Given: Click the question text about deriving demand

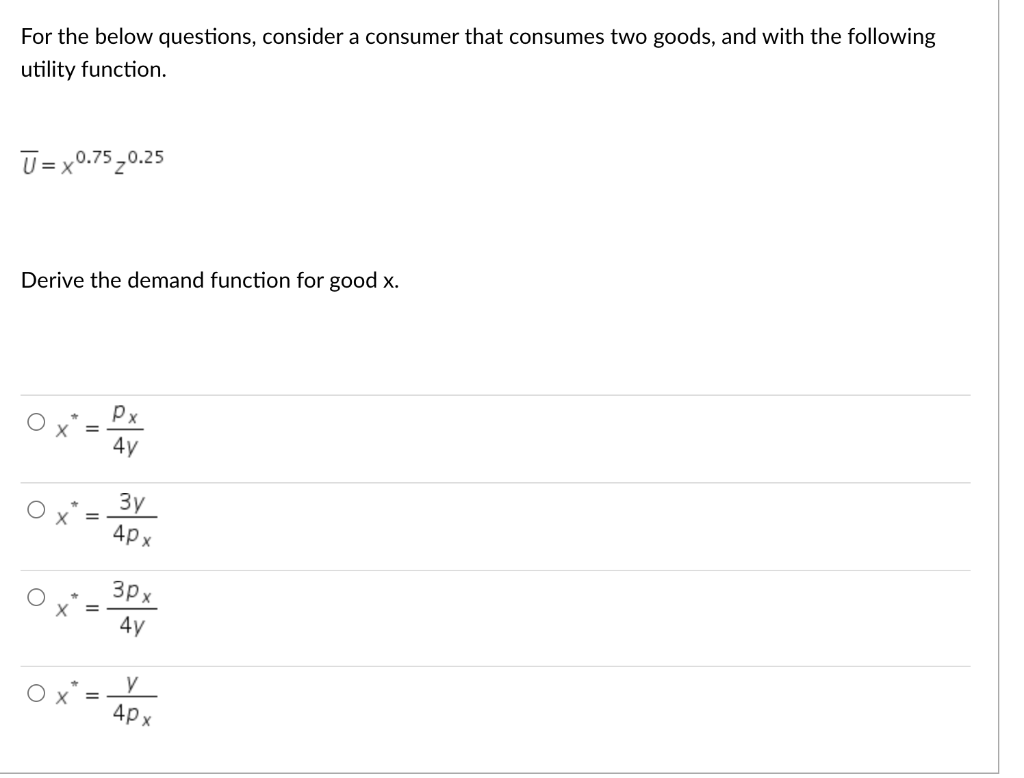Looking at the screenshot, I should pyautogui.click(x=210, y=280).
